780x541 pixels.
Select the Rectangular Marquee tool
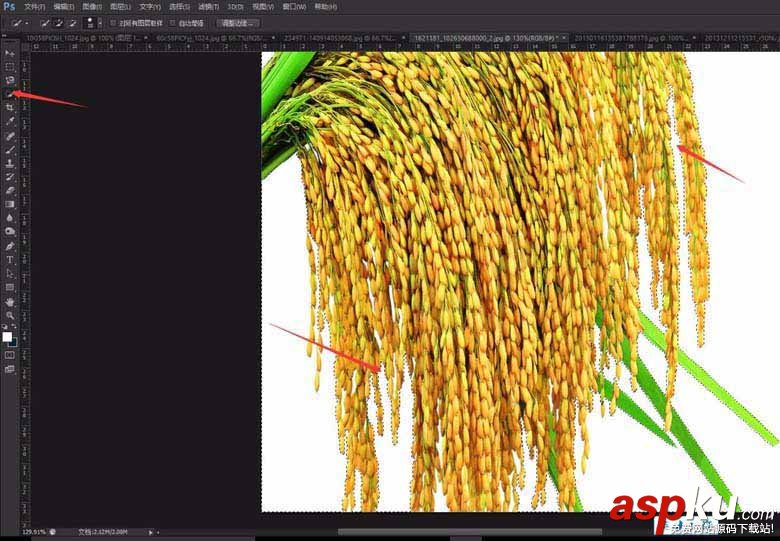coord(9,67)
